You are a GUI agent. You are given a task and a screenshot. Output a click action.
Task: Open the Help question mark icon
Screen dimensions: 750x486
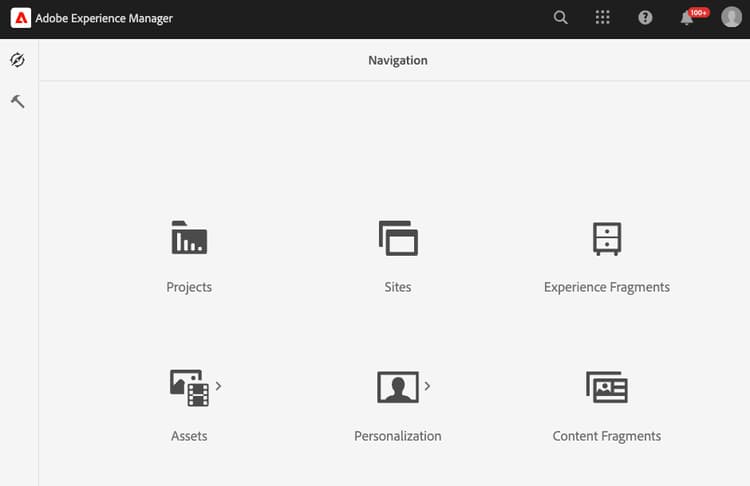[645, 18]
